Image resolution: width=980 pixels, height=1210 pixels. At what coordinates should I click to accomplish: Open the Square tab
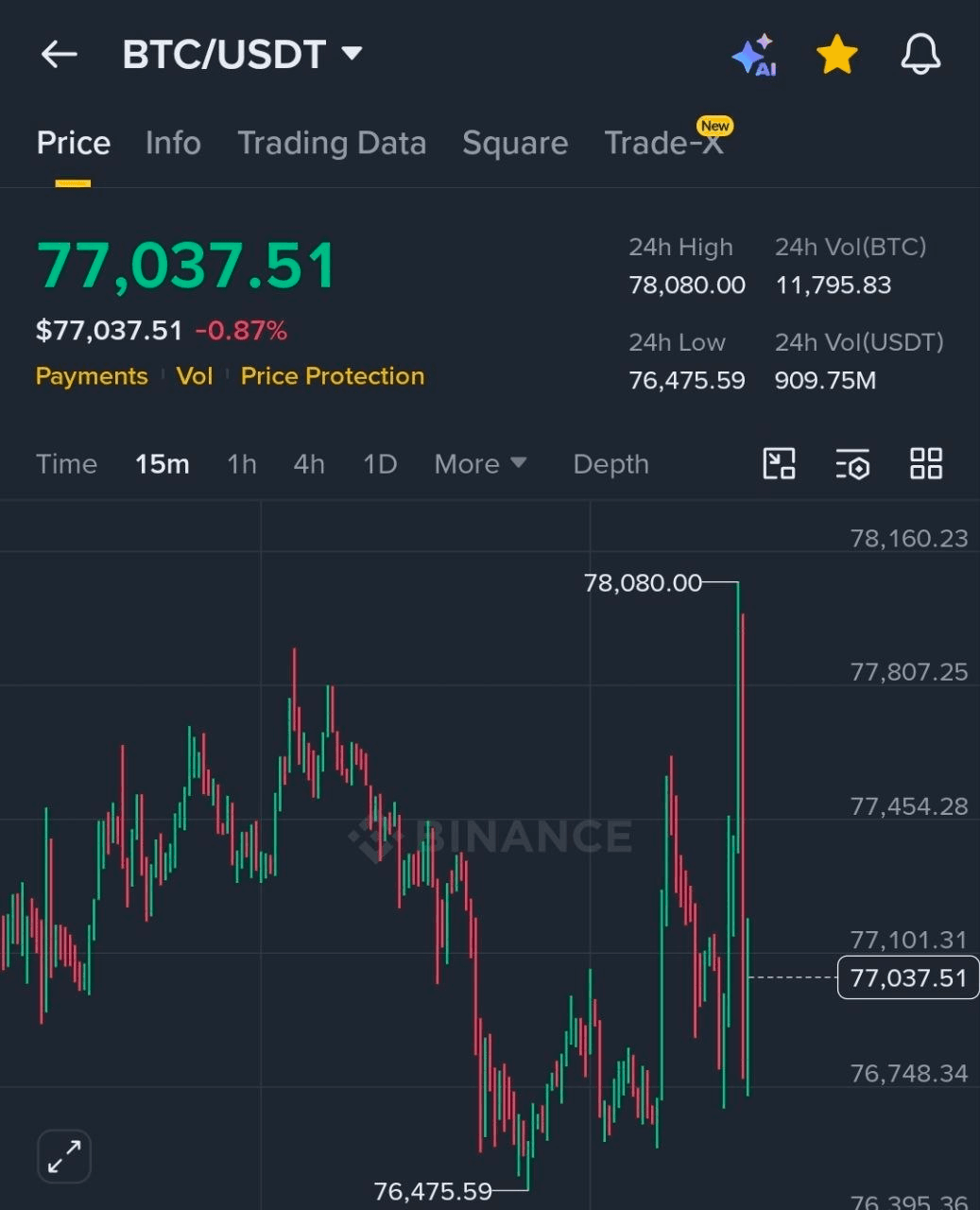[515, 143]
